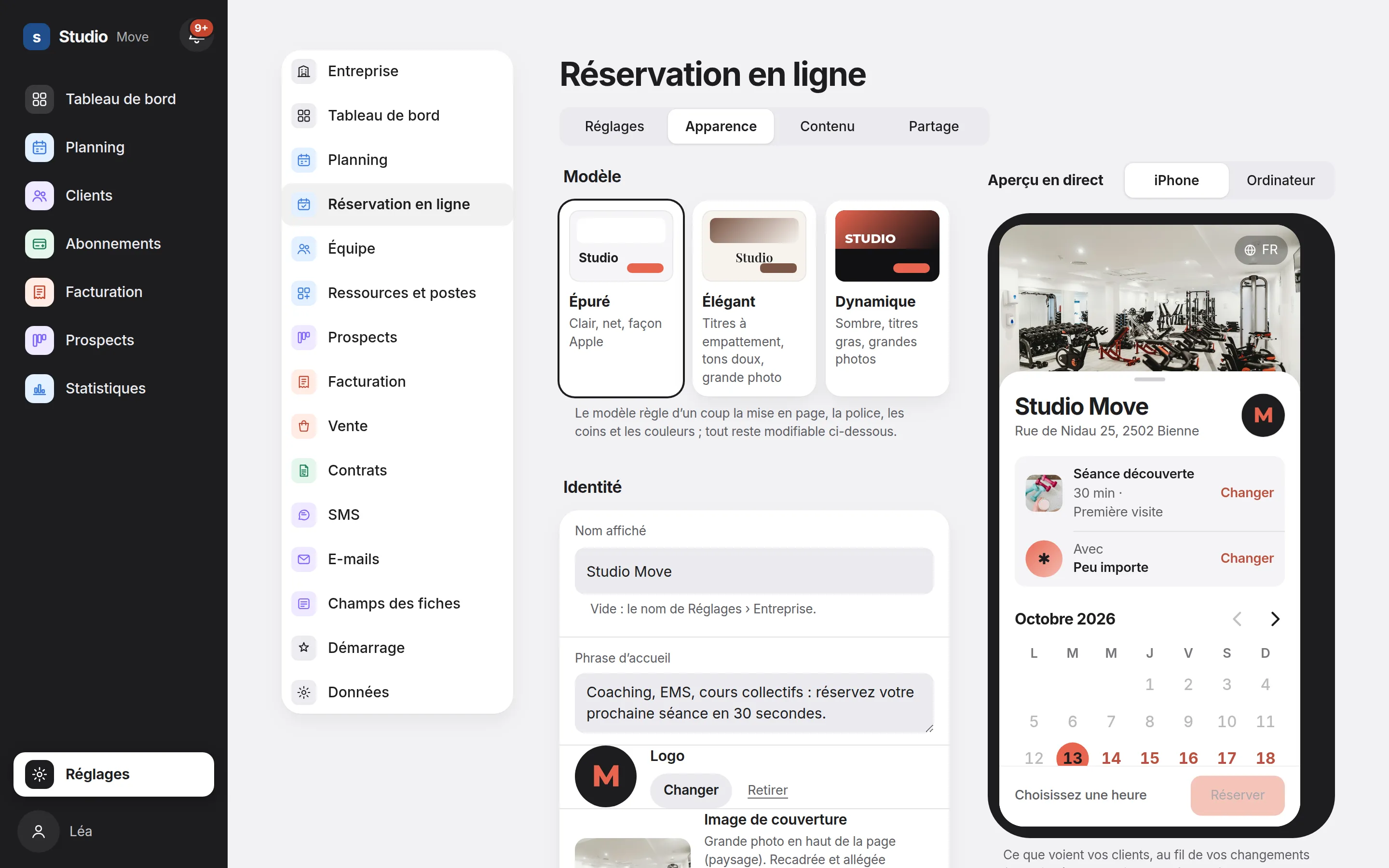Click the Changer logo button
This screenshot has width=1389, height=868.
click(691, 790)
